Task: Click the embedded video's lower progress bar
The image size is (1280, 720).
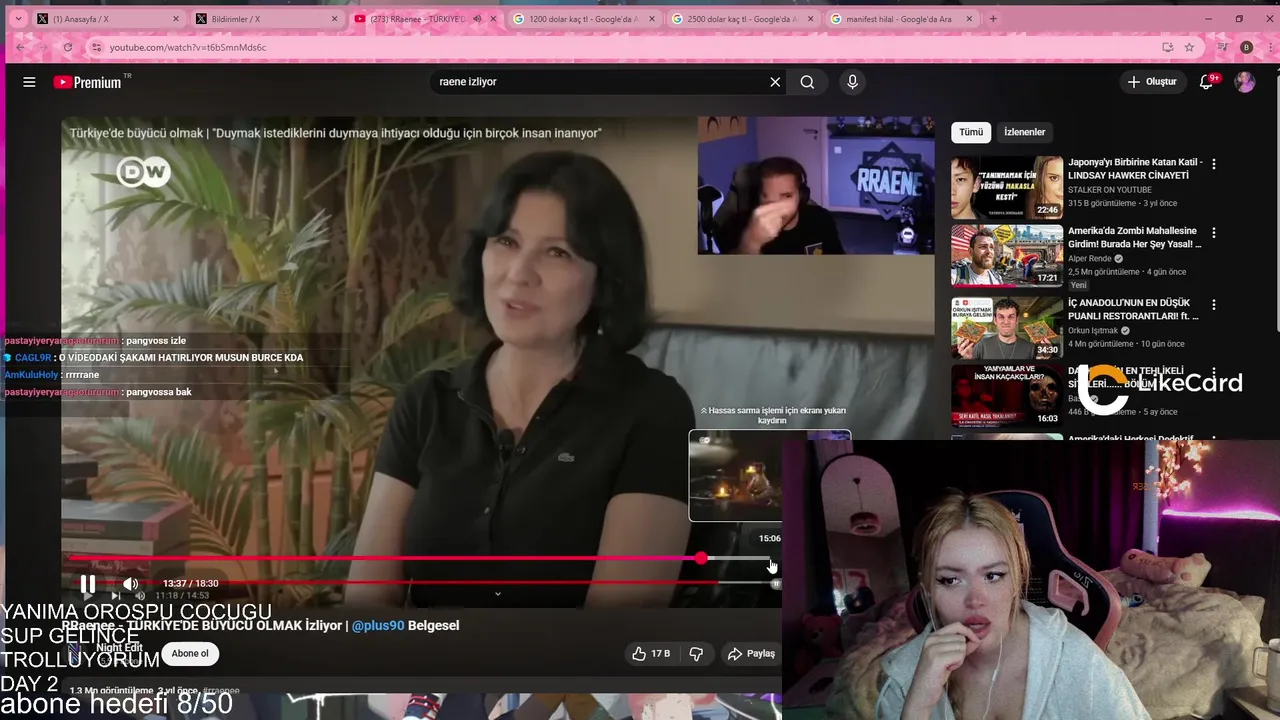Action: click(x=420, y=582)
